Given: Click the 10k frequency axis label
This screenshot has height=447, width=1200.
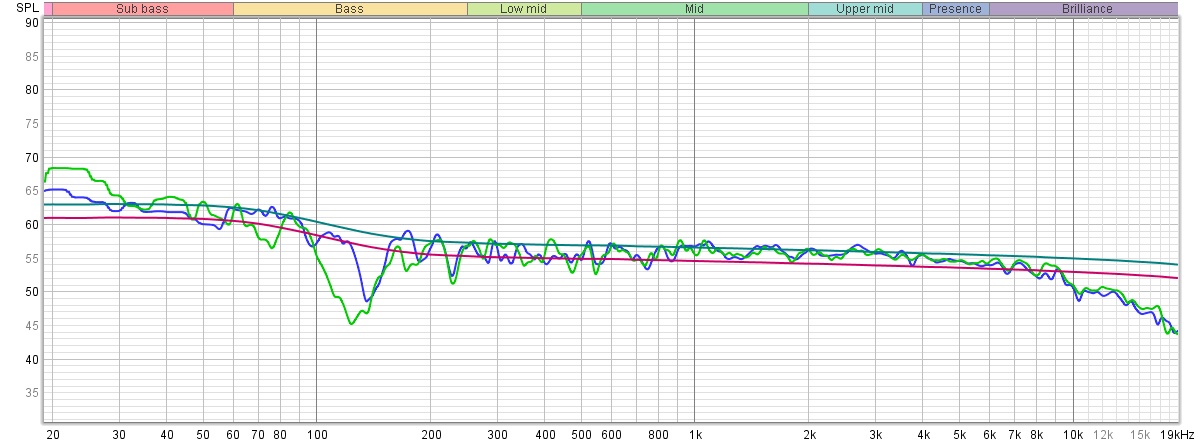Looking at the screenshot, I should [1072, 435].
